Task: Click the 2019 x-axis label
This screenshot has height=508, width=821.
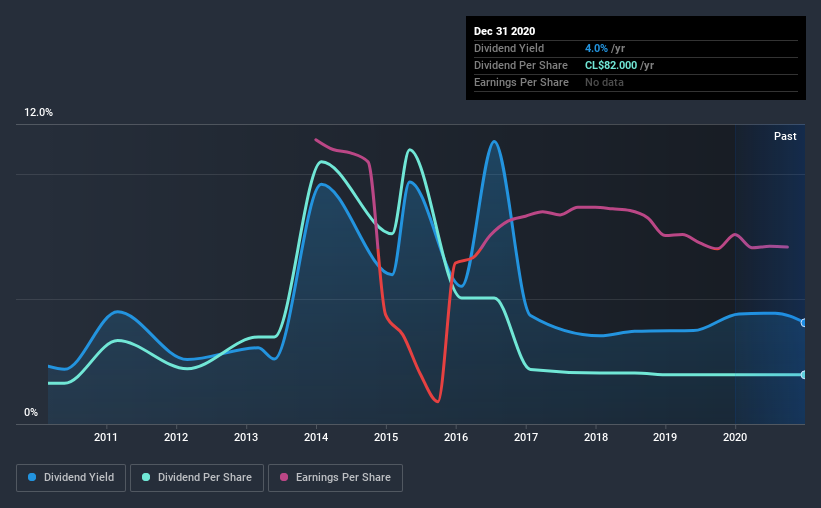Action: (x=665, y=437)
